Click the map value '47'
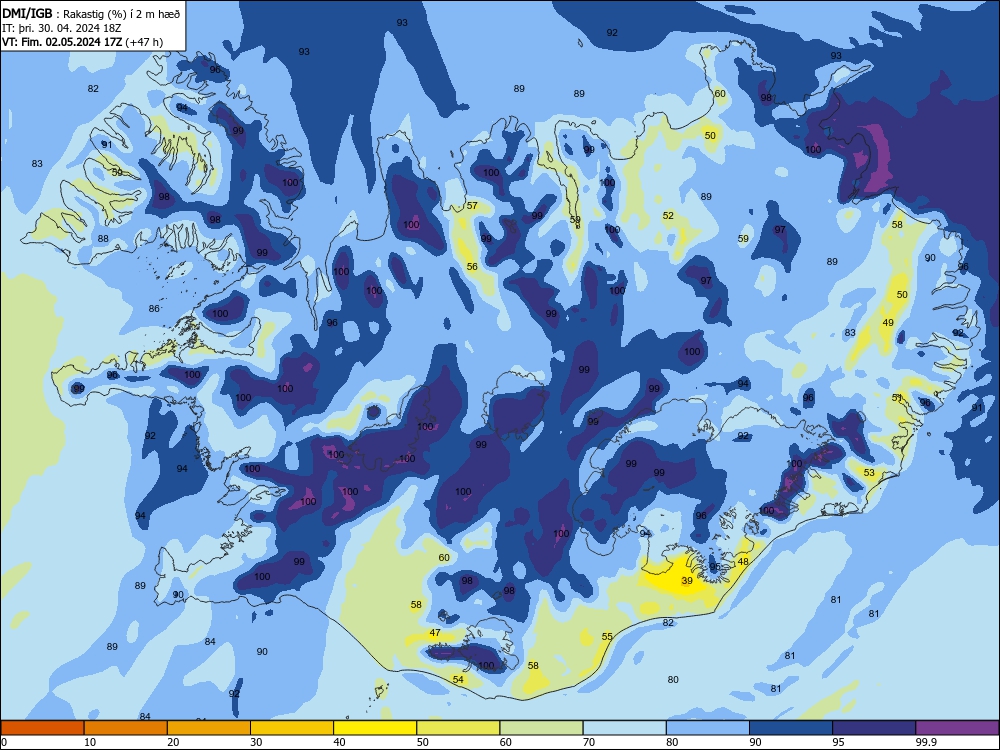1000x750 pixels. [x=435, y=633]
